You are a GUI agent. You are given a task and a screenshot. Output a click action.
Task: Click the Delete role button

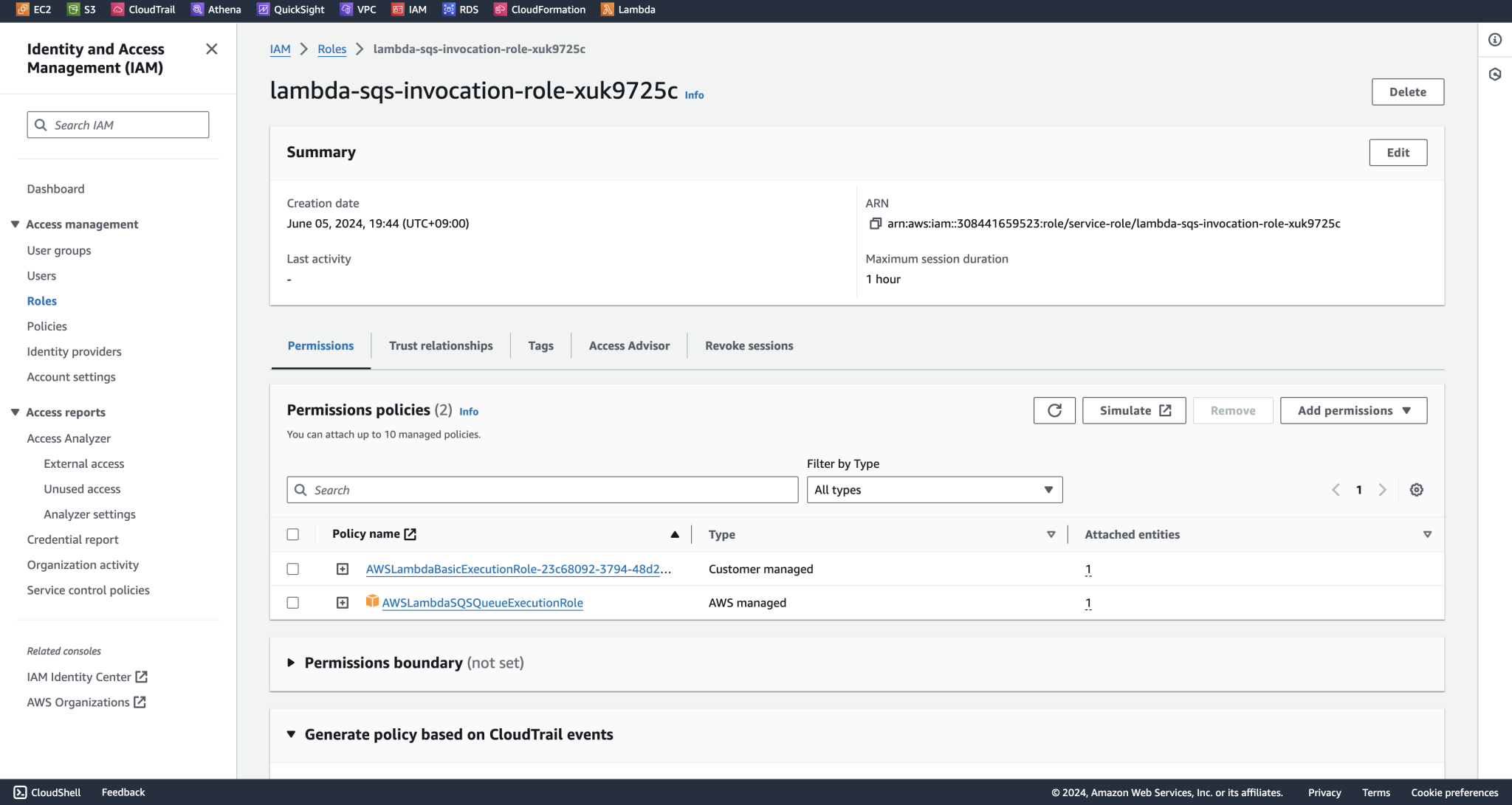click(x=1407, y=91)
